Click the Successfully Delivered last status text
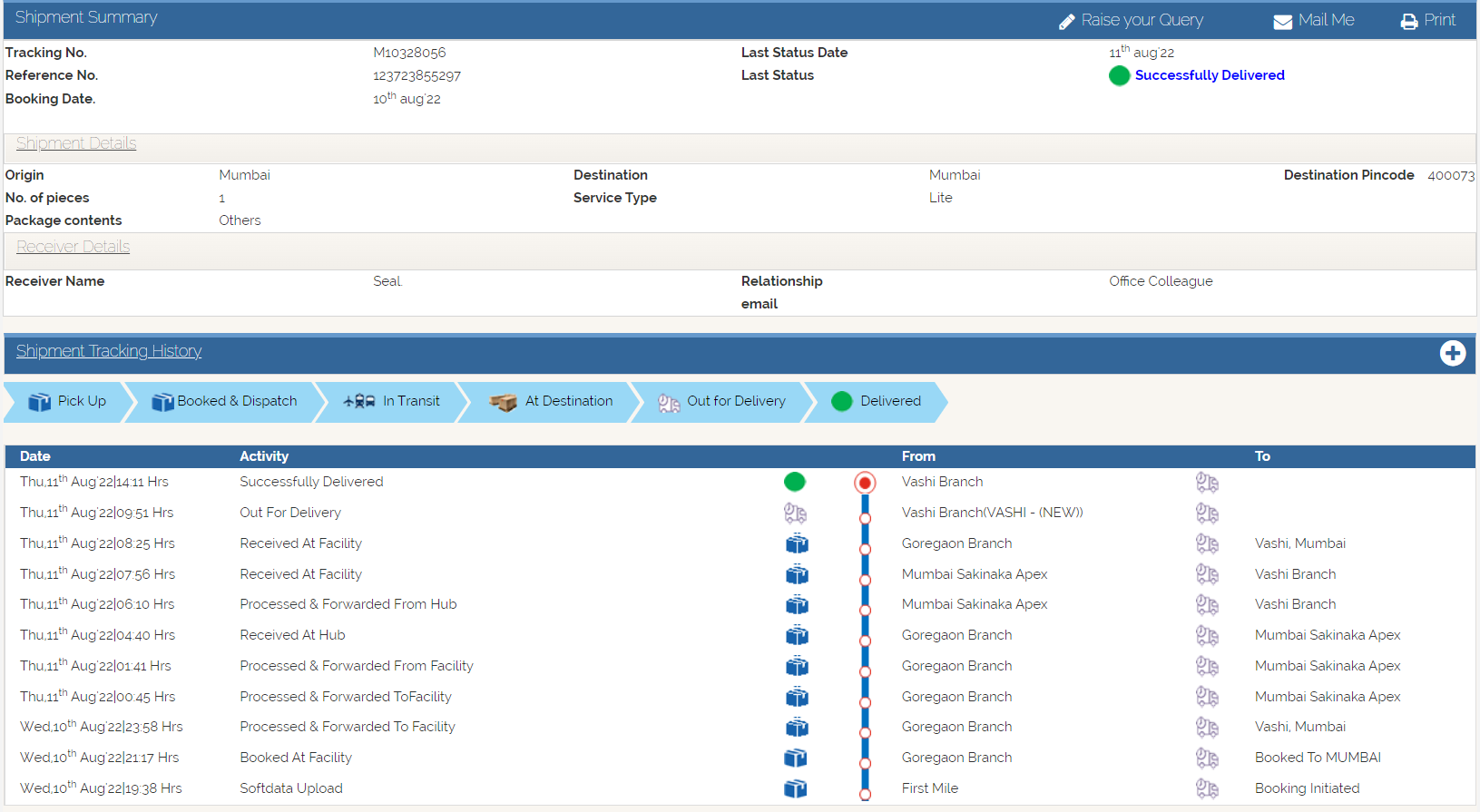 pyautogui.click(x=1210, y=75)
